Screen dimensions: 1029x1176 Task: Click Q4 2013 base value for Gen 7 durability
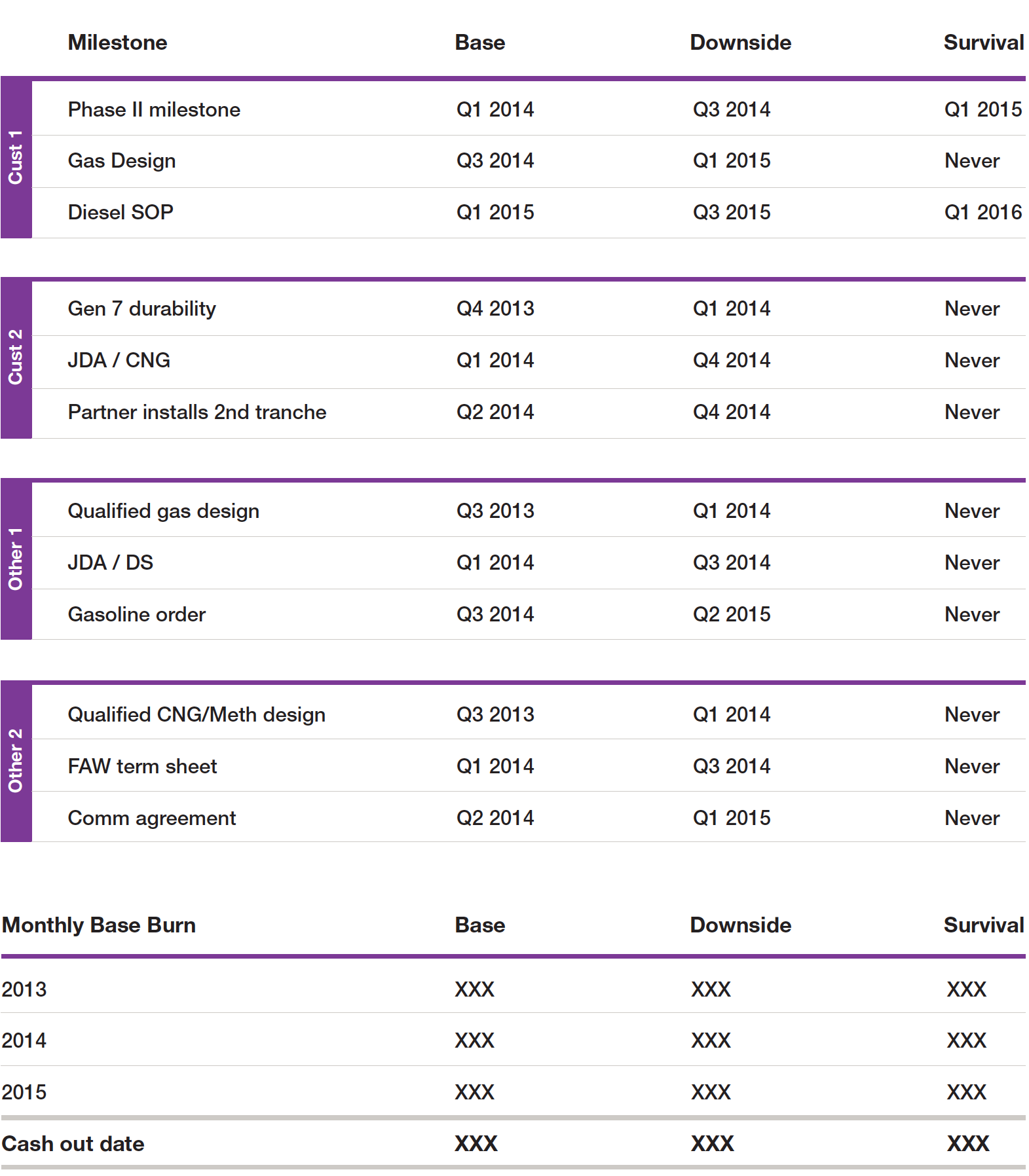click(x=495, y=308)
